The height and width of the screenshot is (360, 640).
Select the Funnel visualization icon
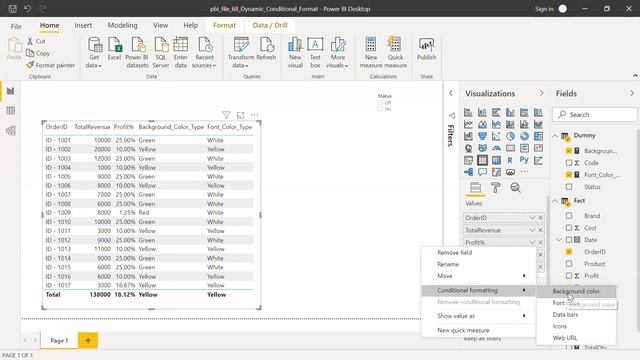click(482, 136)
